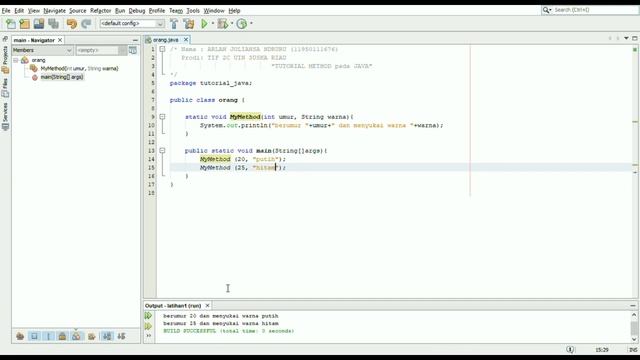The height and width of the screenshot is (360, 640).
Task: Re-run using top green output arrow
Action: point(148,316)
